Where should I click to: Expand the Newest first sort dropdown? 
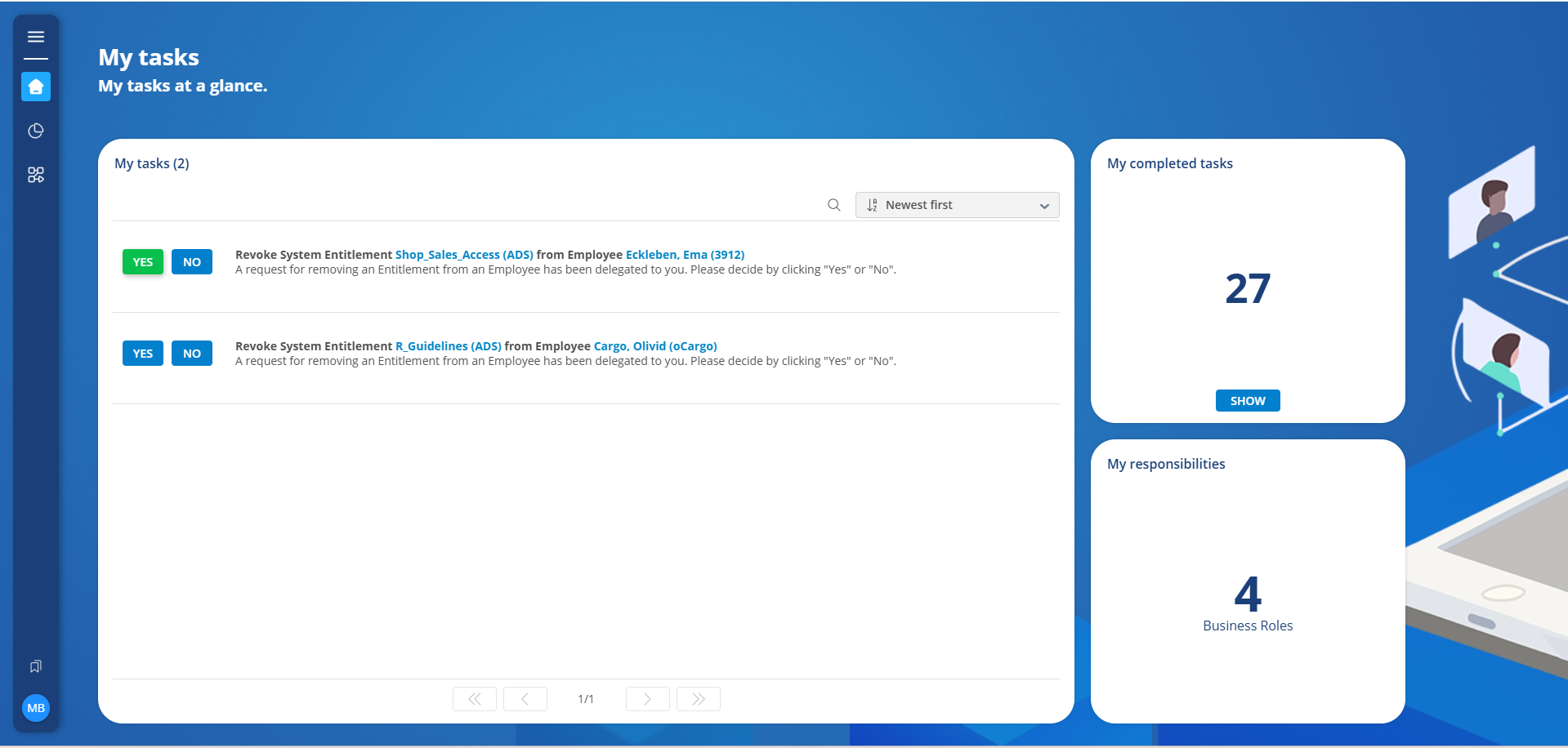point(957,205)
